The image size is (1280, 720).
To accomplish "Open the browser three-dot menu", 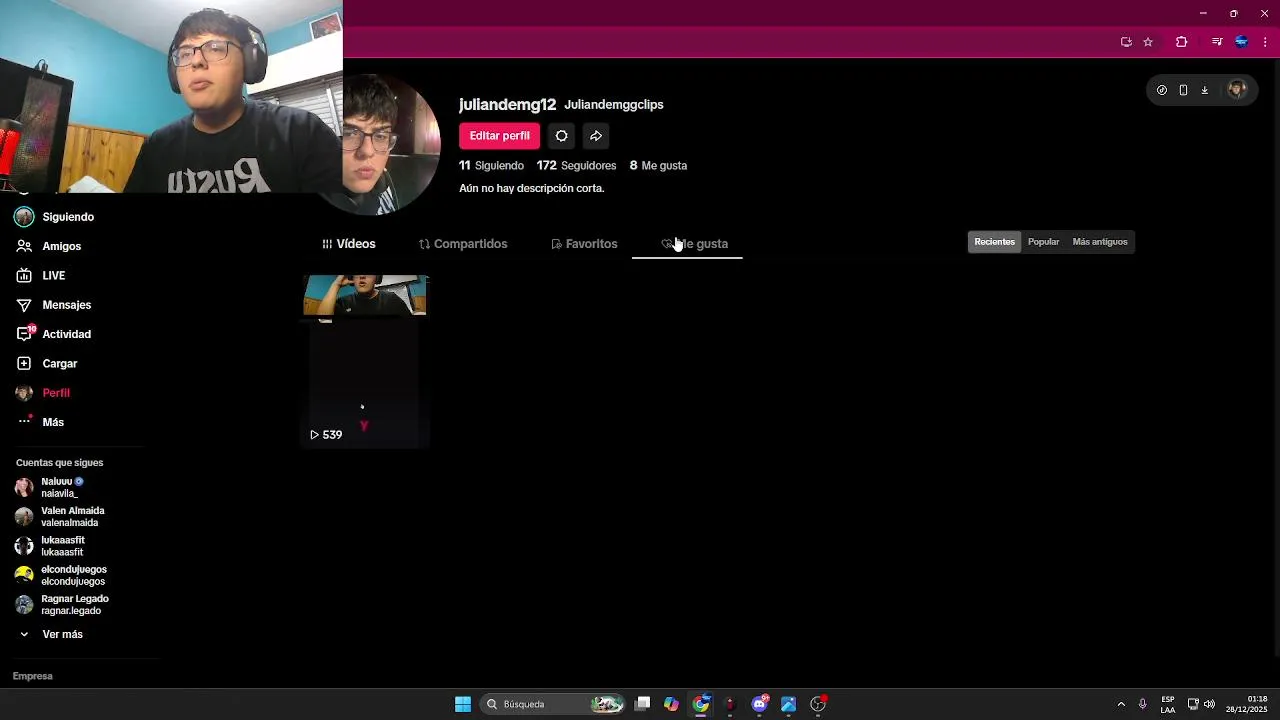I will 1265,42.
